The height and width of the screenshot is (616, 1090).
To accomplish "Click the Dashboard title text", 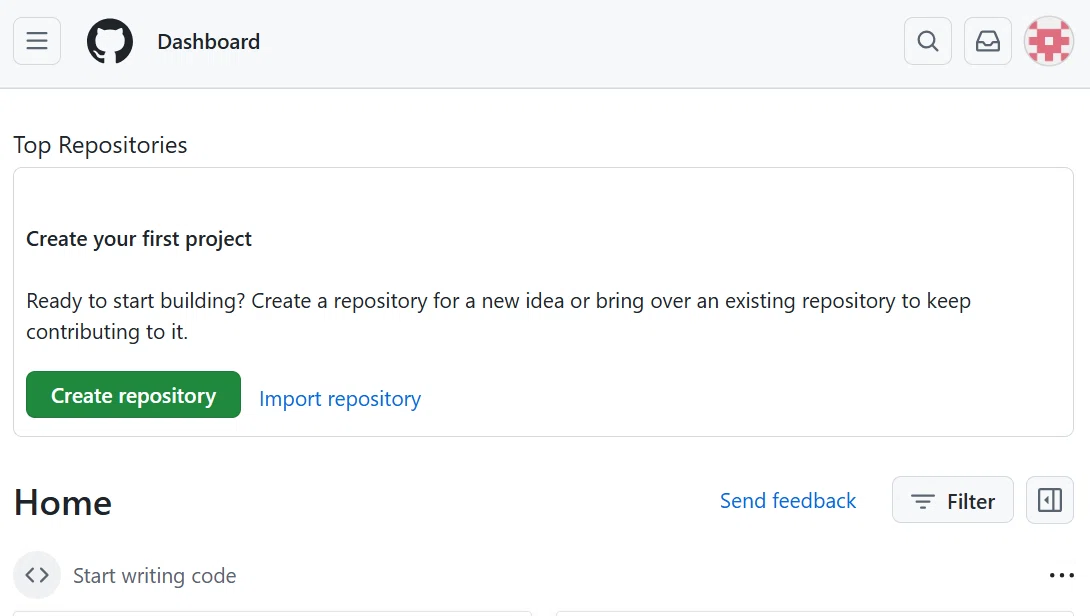I will [x=209, y=42].
